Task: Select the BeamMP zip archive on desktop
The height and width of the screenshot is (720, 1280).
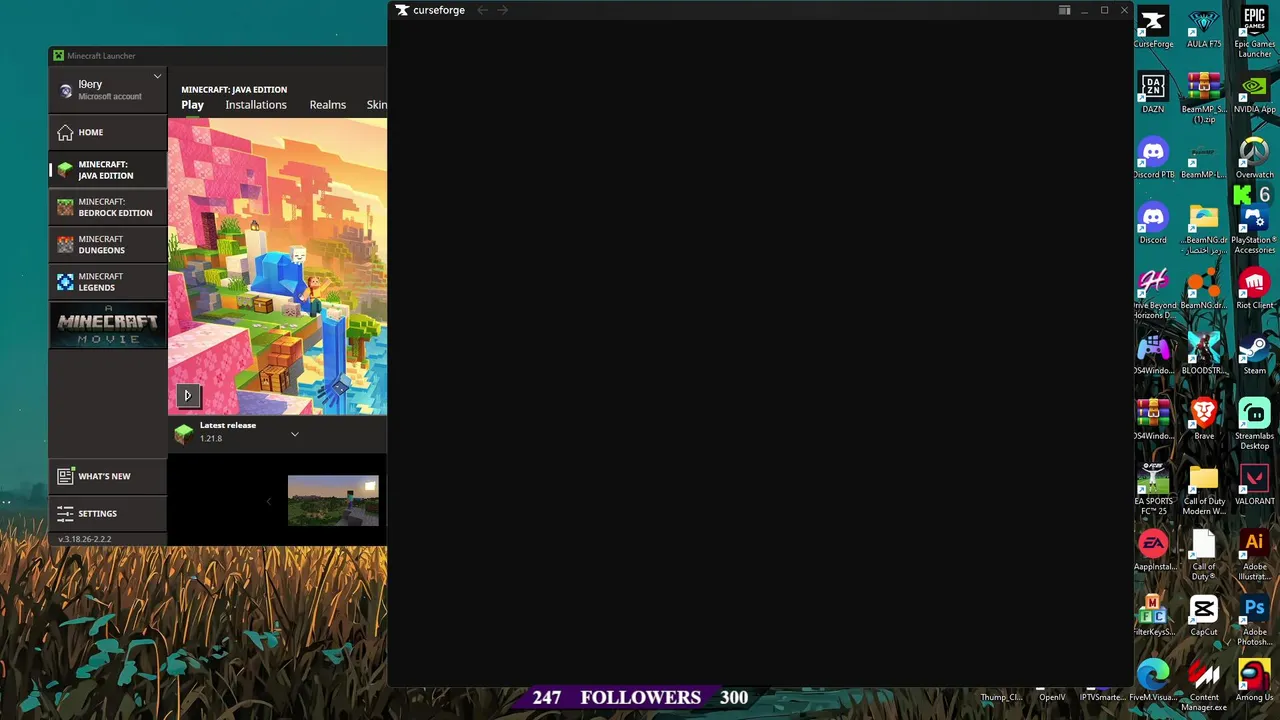Action: click(x=1204, y=98)
